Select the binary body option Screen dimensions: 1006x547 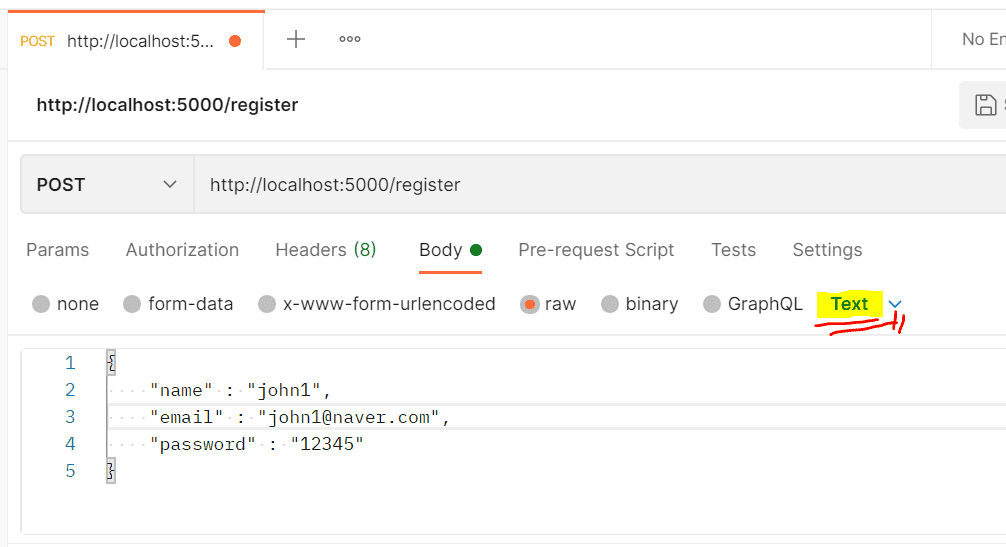pyautogui.click(x=640, y=304)
